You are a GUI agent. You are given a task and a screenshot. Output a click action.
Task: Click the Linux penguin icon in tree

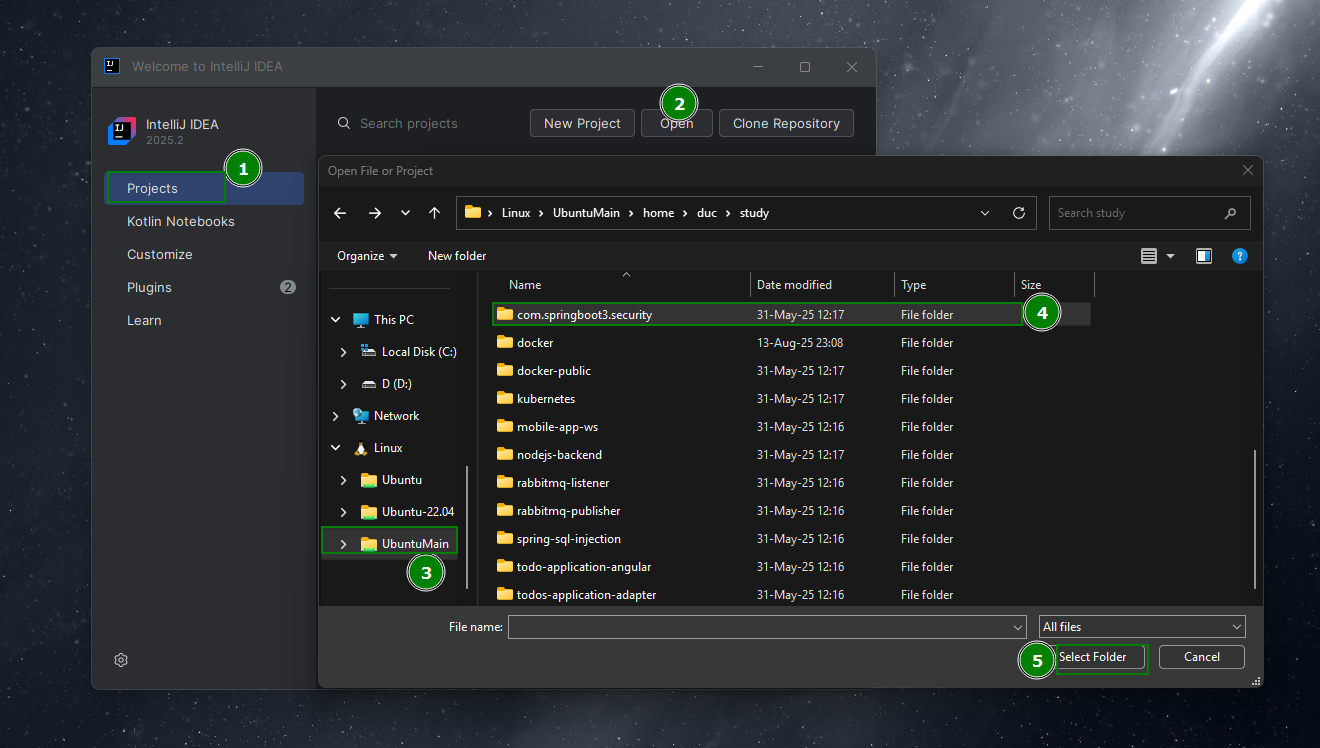[x=361, y=448]
